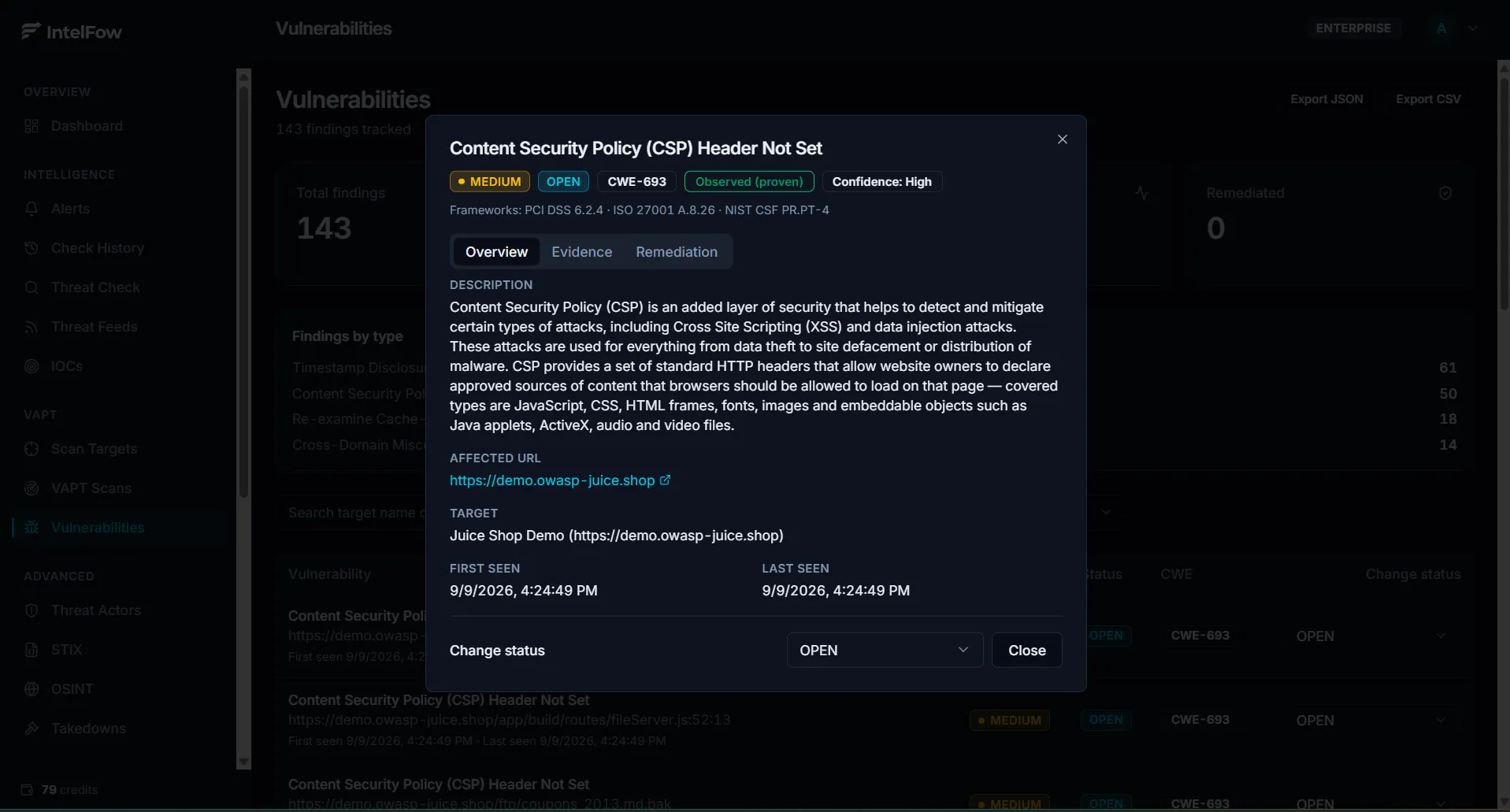
Task: Click the First Seen timestamp value
Action: tap(523, 591)
